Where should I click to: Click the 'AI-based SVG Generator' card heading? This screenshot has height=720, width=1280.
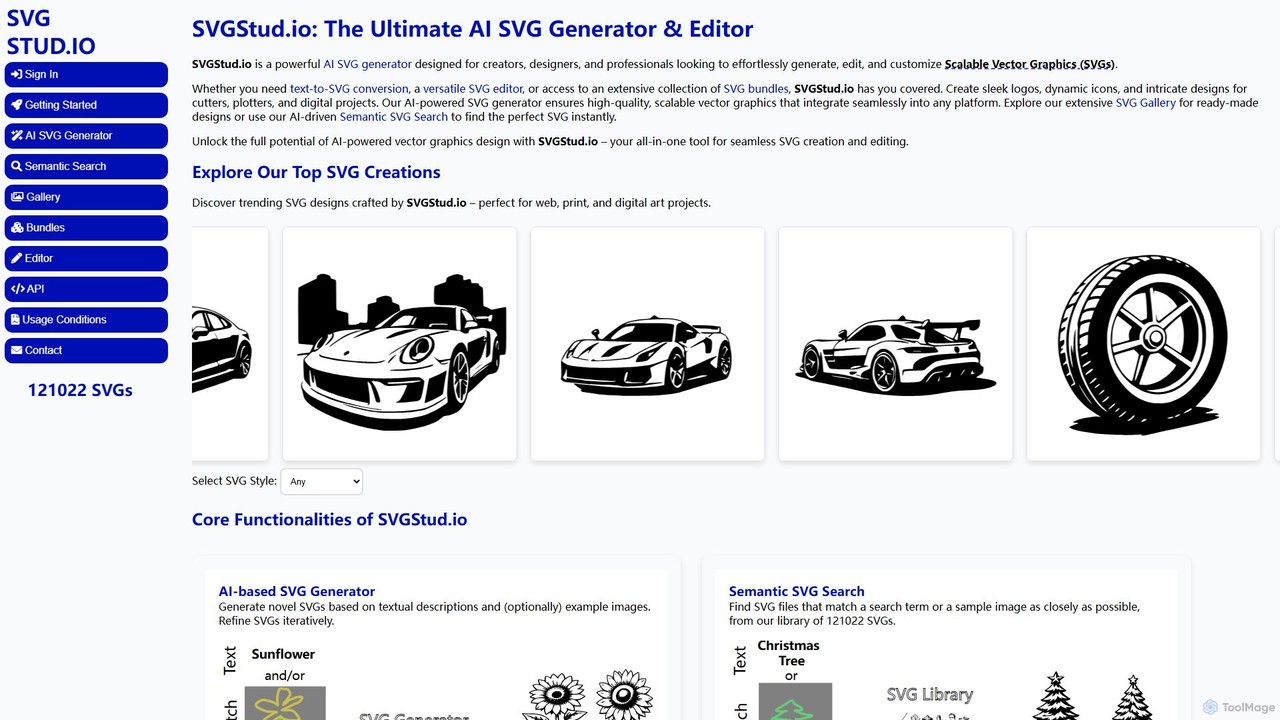click(x=297, y=591)
